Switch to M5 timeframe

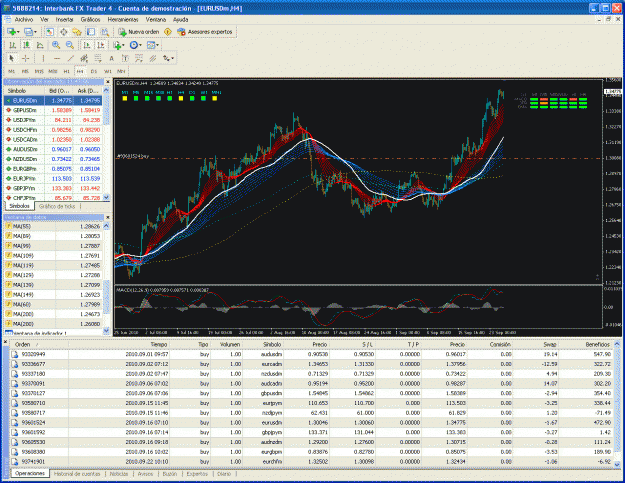coord(25,71)
